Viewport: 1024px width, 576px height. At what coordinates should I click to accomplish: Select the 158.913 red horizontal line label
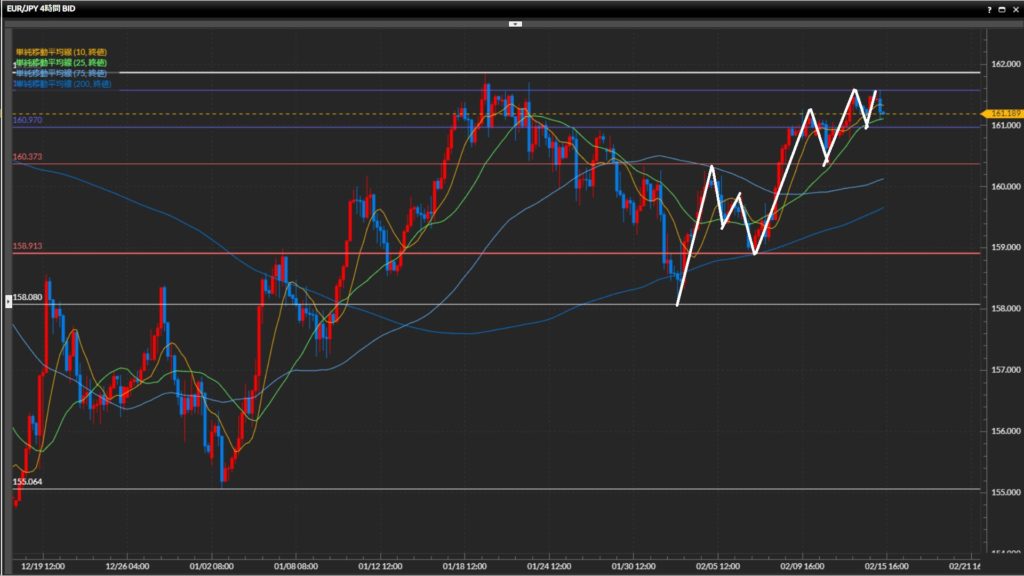(x=27, y=246)
